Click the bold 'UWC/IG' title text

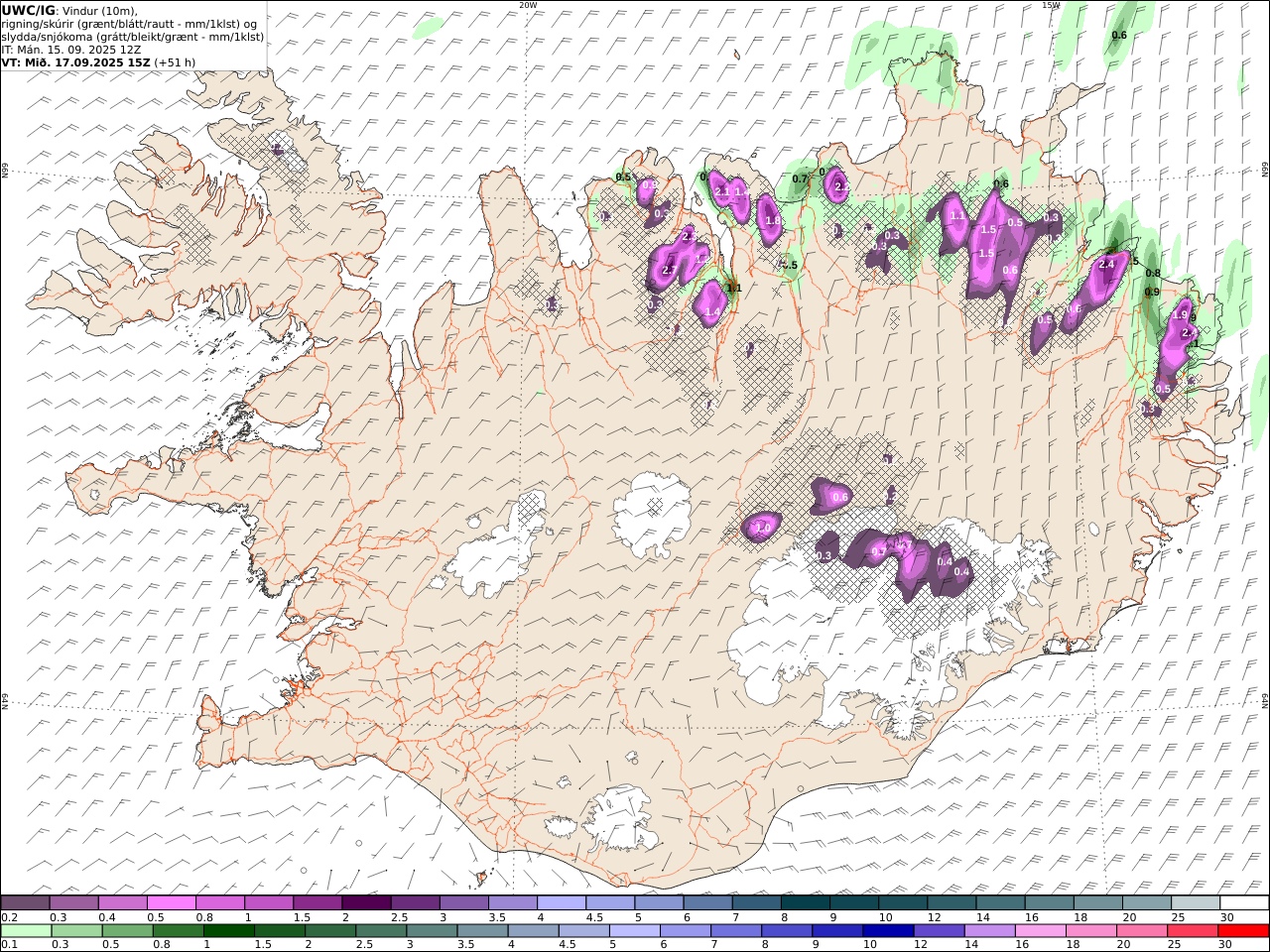29,10
